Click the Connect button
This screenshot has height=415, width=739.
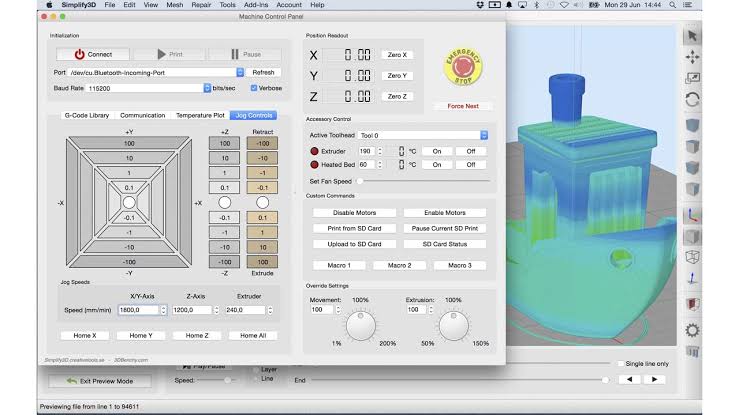(93, 55)
